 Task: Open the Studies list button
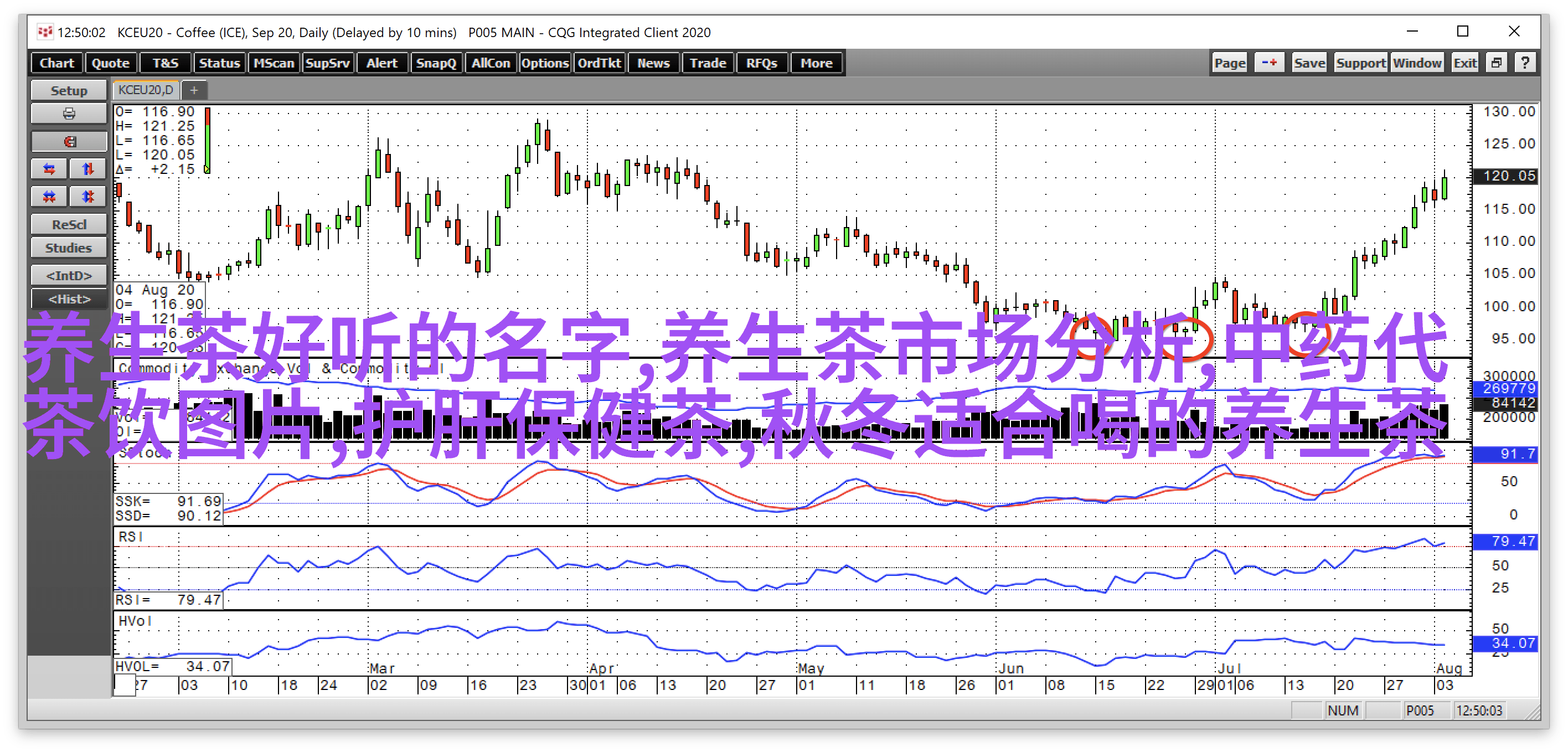[x=69, y=248]
